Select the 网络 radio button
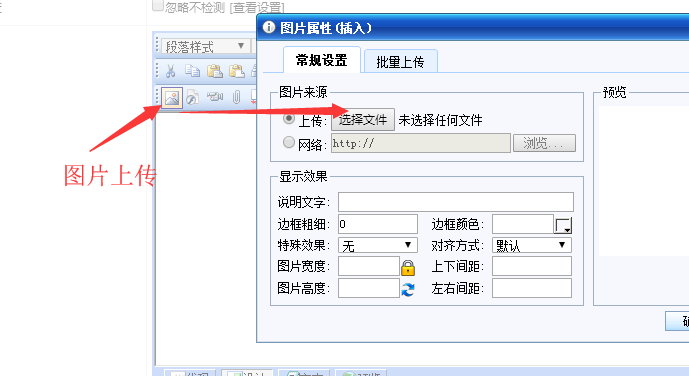The height and width of the screenshot is (376, 689). pos(289,142)
